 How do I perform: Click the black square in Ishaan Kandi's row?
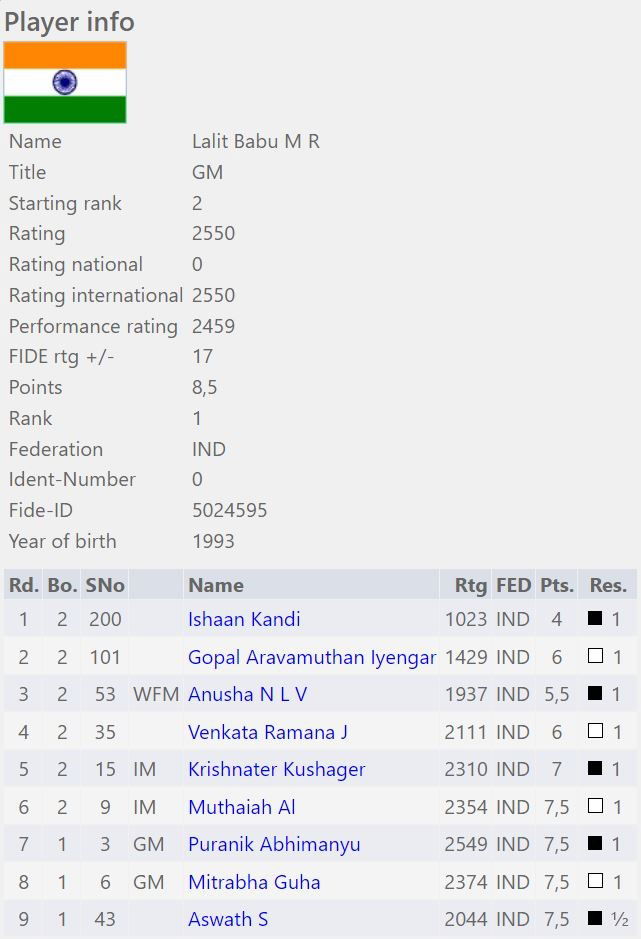pos(595,620)
